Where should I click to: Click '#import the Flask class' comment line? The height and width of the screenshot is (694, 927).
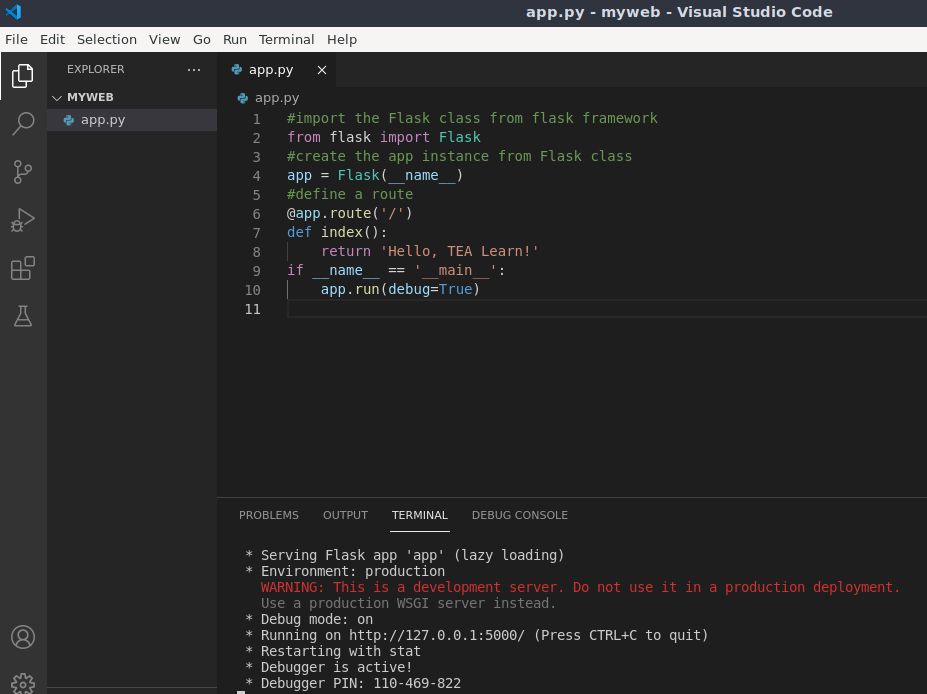[x=472, y=118]
